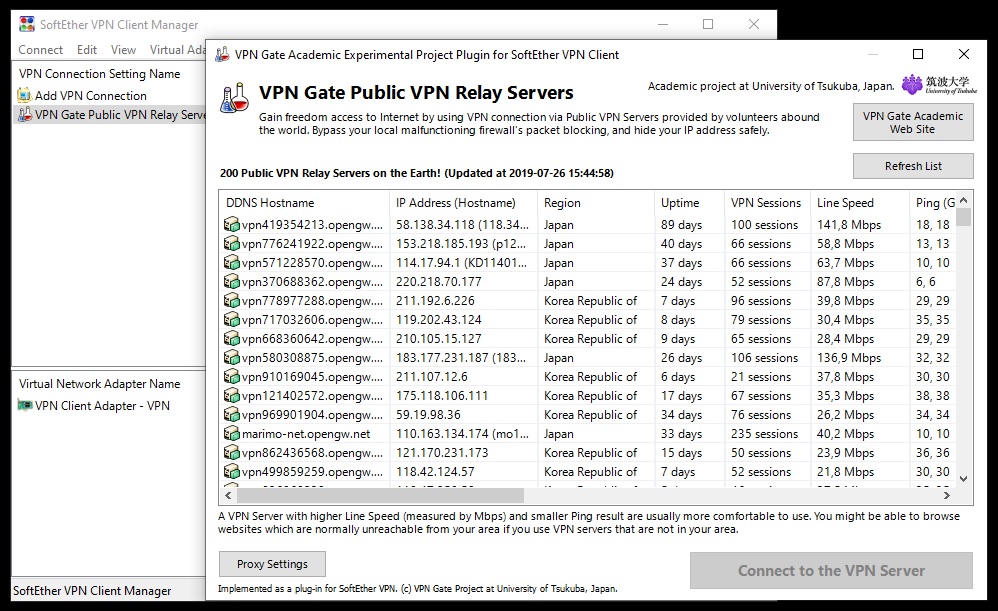
Task: Click Connect to the VPN Server button
Action: 831,570
